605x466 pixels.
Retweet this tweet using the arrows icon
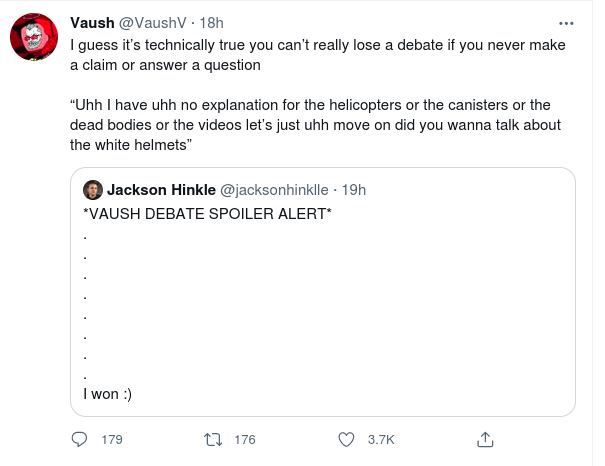pos(212,439)
